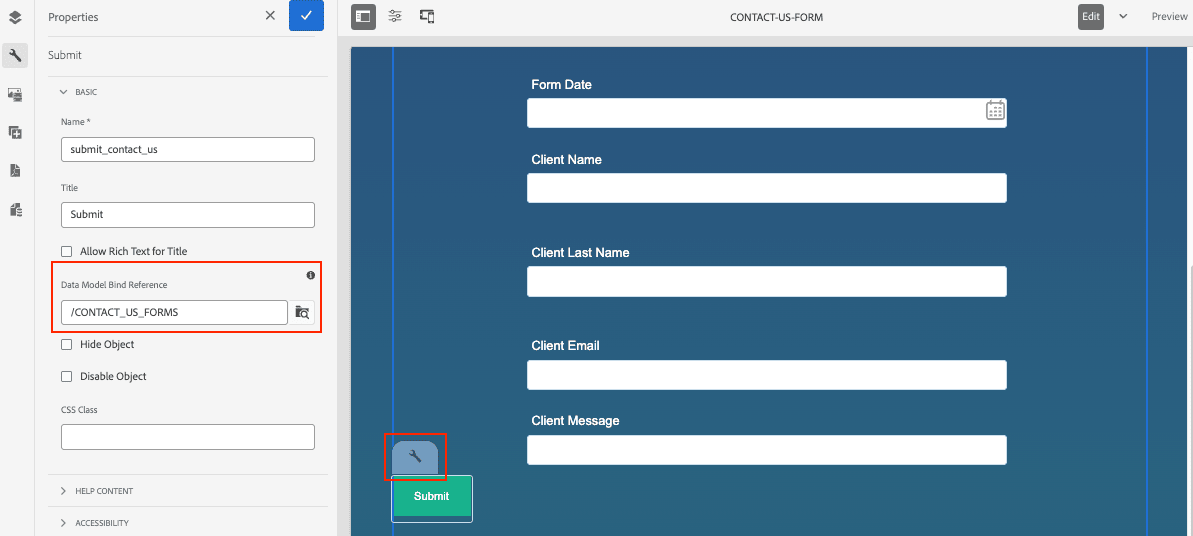Switch to Preview mode
The height and width of the screenshot is (536, 1193).
coord(1169,17)
